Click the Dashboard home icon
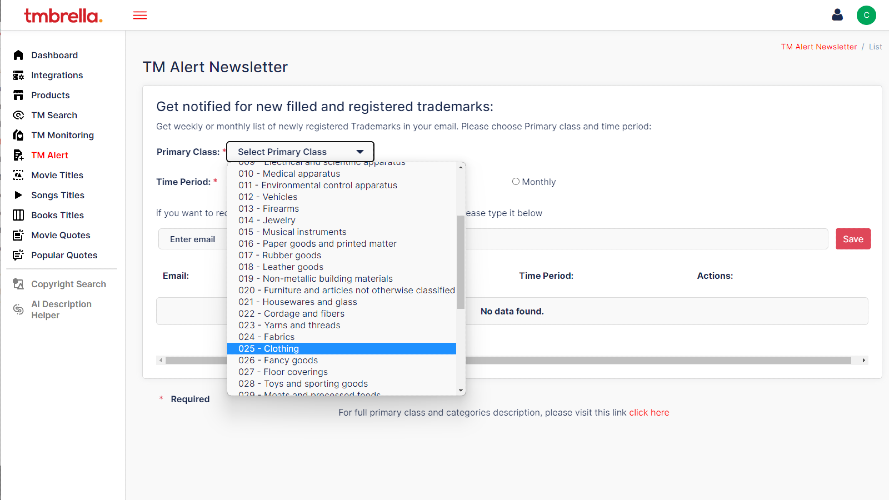 pos(18,55)
